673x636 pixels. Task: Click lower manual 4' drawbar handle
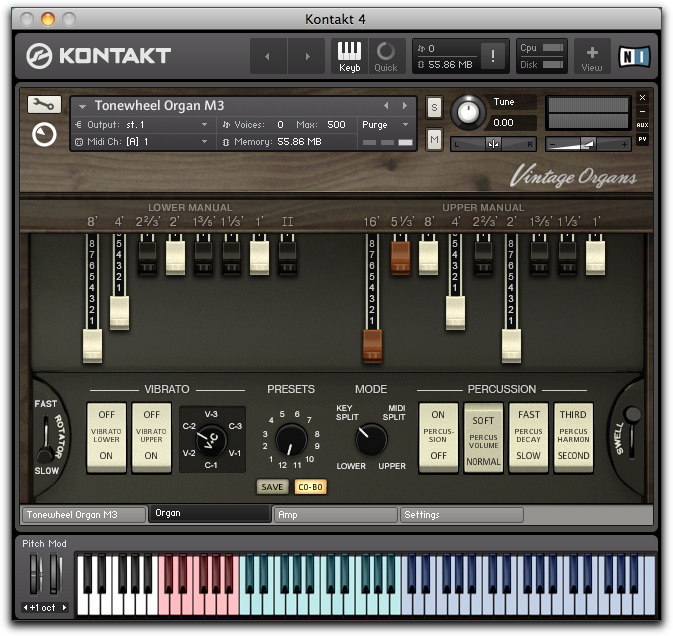(119, 313)
